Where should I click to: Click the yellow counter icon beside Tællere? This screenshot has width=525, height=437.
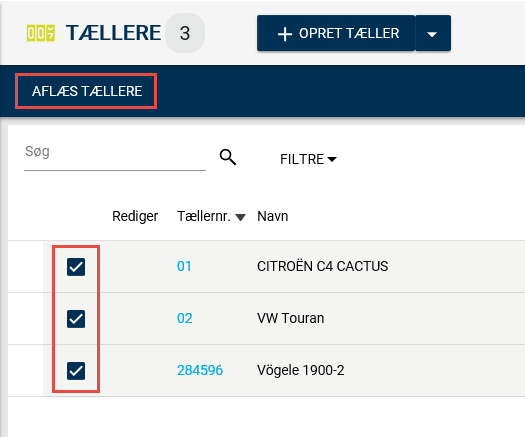[x=41, y=33]
